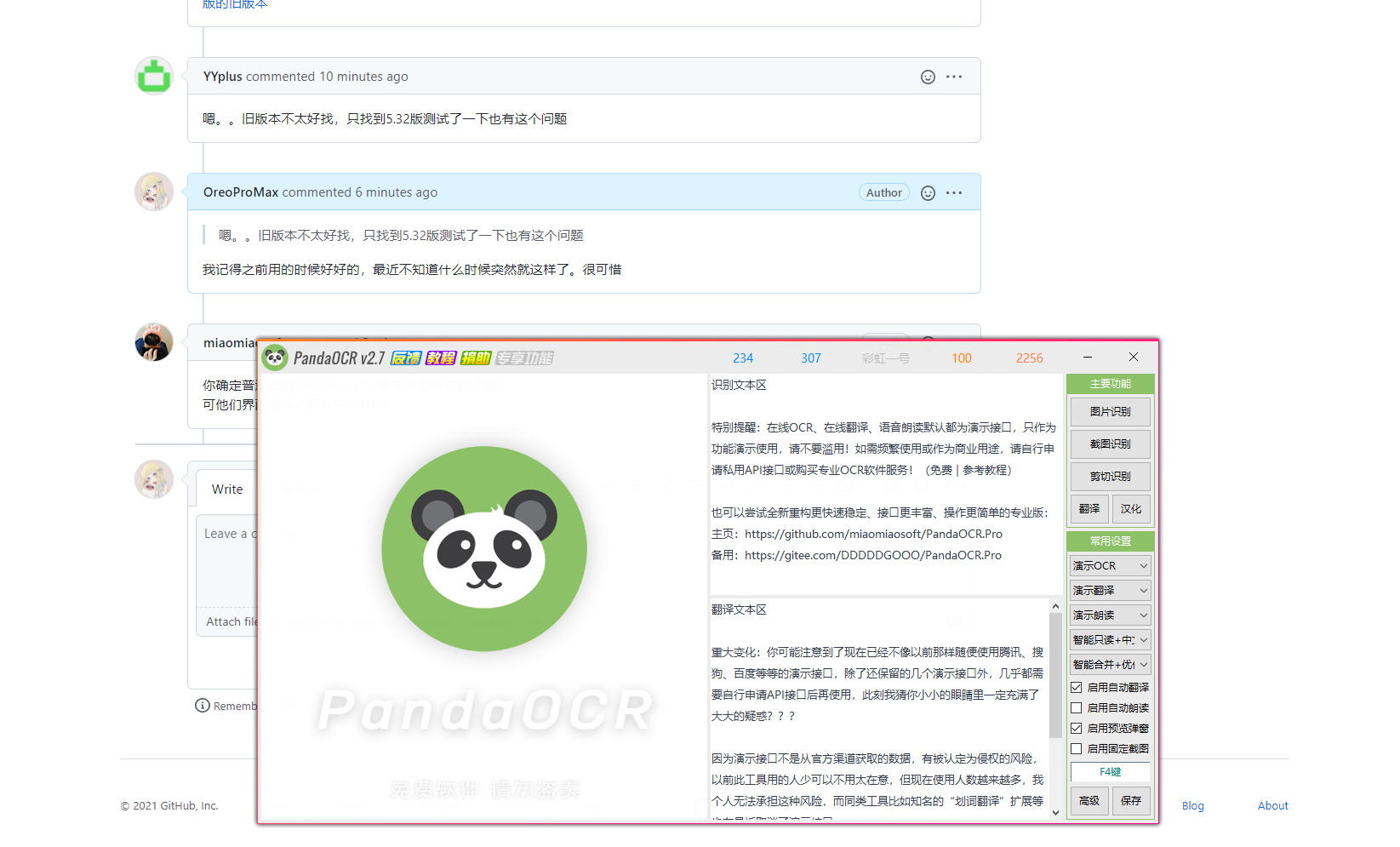Screen dimensions: 1400x847
Task: Open the 反馈 feedback badge in title bar
Action: (x=409, y=358)
